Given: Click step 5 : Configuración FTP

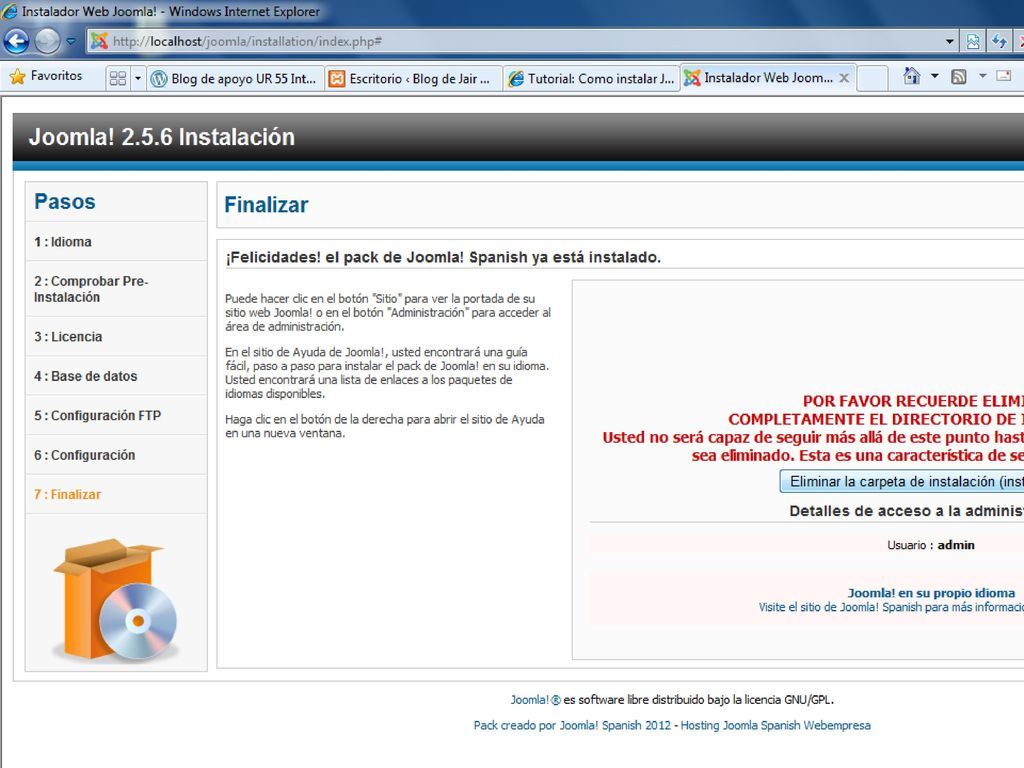Looking at the screenshot, I should point(97,415).
